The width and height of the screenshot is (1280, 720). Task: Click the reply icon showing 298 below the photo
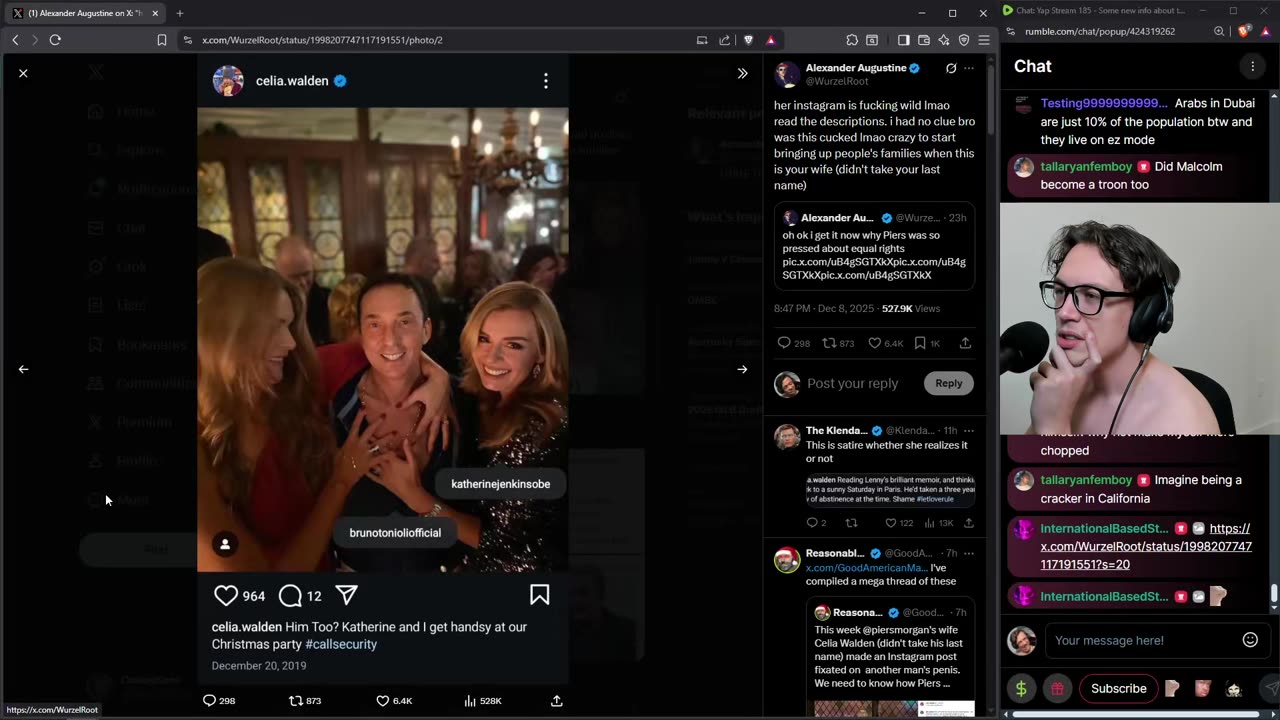[210, 701]
